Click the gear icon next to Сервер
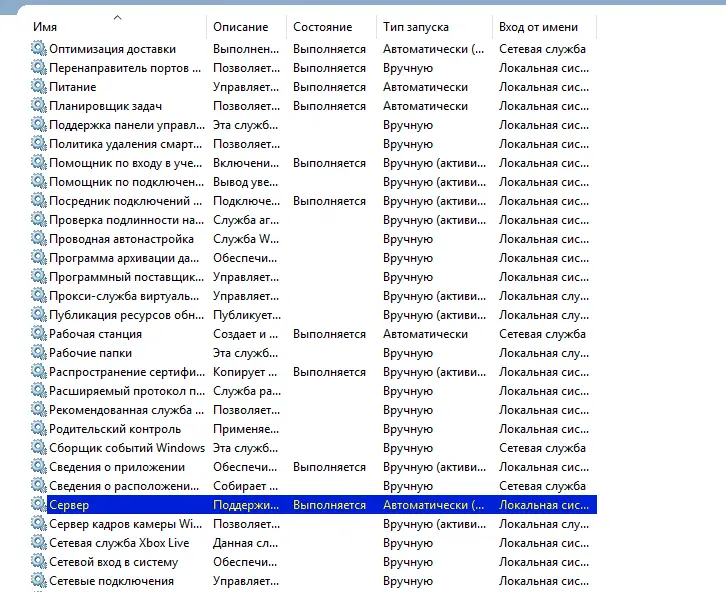The height and width of the screenshot is (592, 726). pyautogui.click(x=39, y=504)
